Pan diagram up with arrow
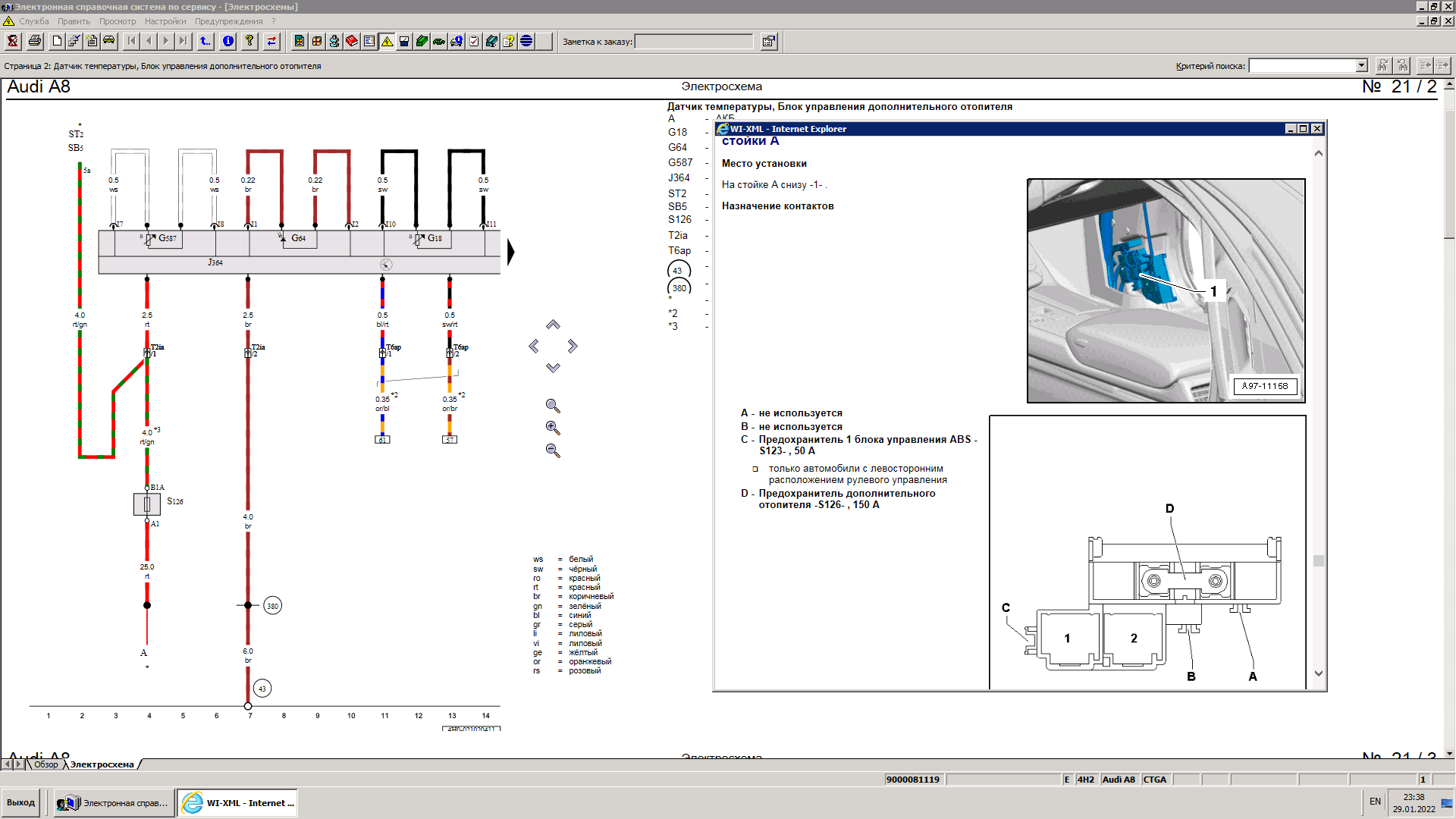The width and height of the screenshot is (1456, 819). coord(553,325)
